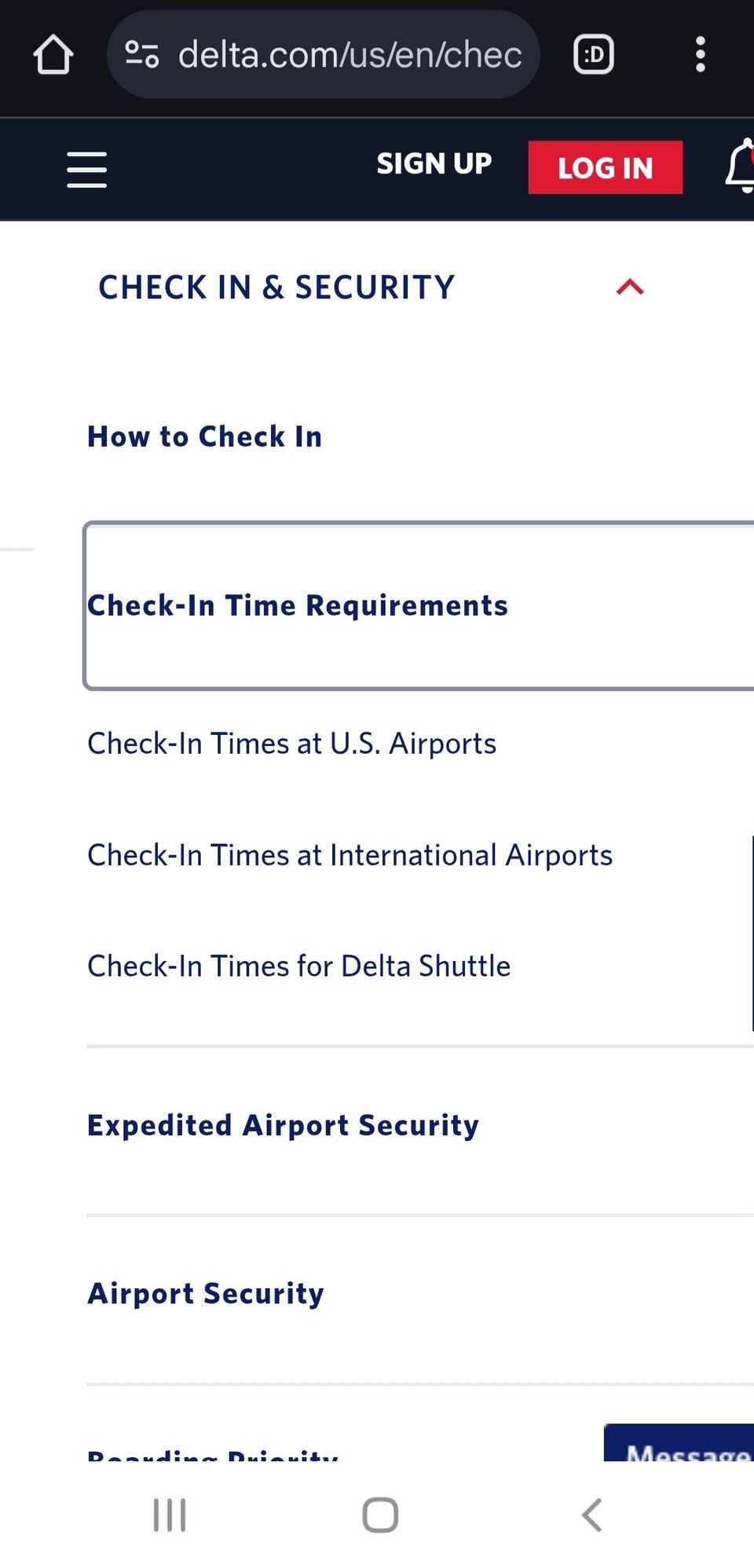Select Check-In Time Requirements
Screen dimensions: 754x1568
tap(298, 605)
